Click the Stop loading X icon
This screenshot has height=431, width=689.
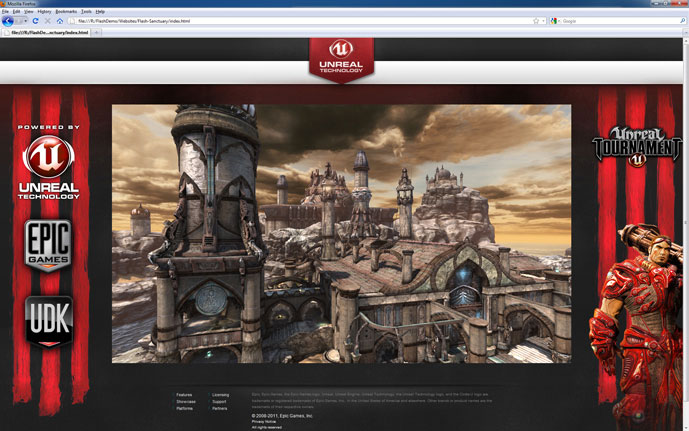(x=47, y=20)
